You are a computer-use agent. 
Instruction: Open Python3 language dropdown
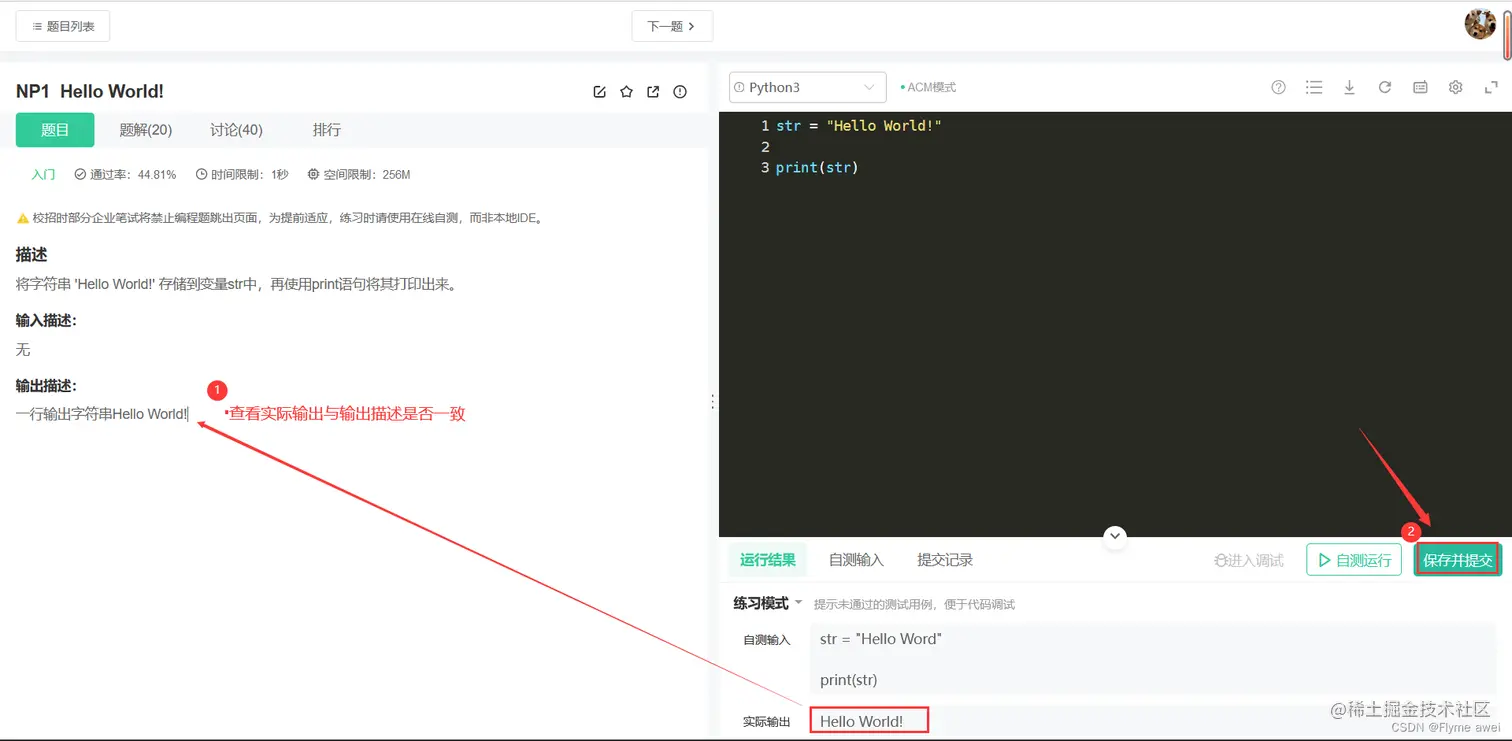[x=808, y=87]
